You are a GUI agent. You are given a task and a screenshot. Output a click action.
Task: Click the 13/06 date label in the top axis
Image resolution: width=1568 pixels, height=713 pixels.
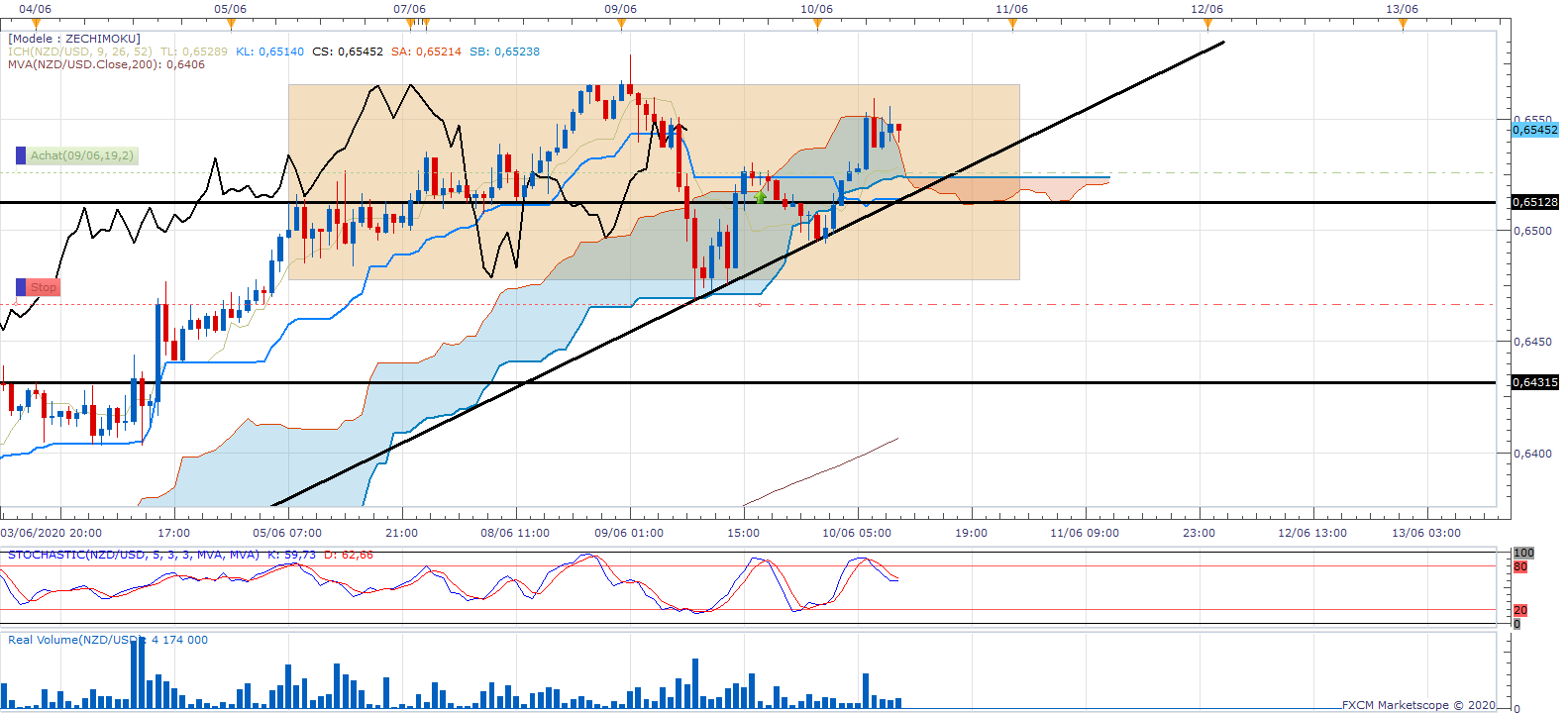pyautogui.click(x=1403, y=9)
